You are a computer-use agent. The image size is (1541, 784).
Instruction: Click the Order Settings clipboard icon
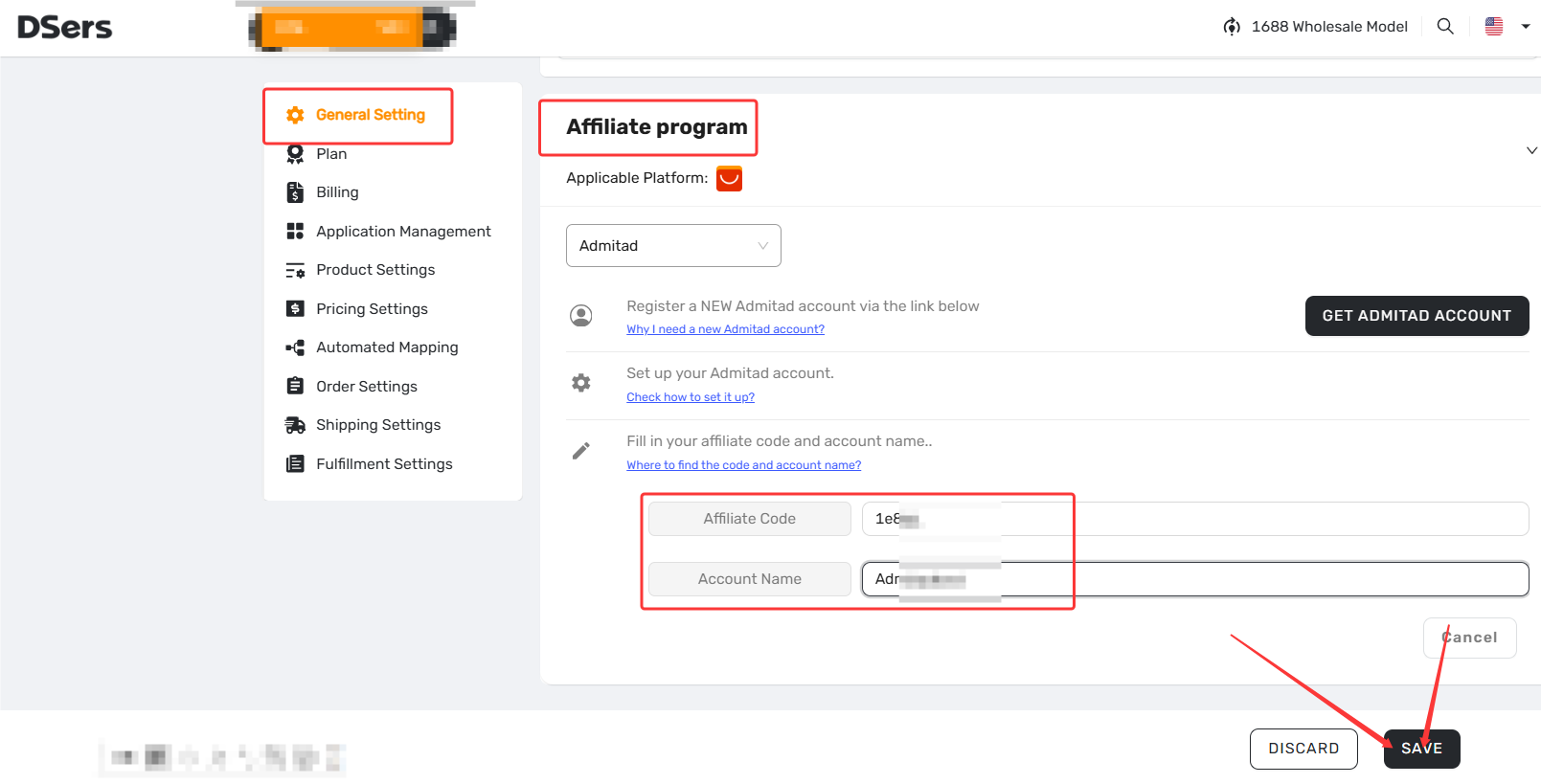295,386
